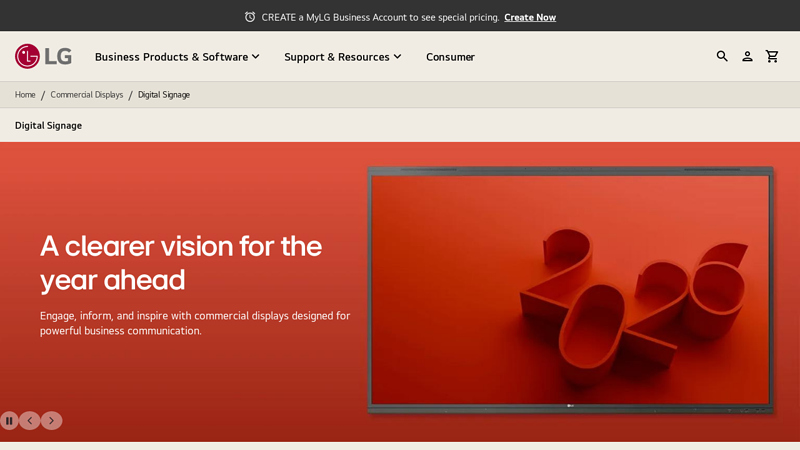The image size is (800, 450).
Task: Go to Commercial Displays breadcrumb
Action: point(87,95)
